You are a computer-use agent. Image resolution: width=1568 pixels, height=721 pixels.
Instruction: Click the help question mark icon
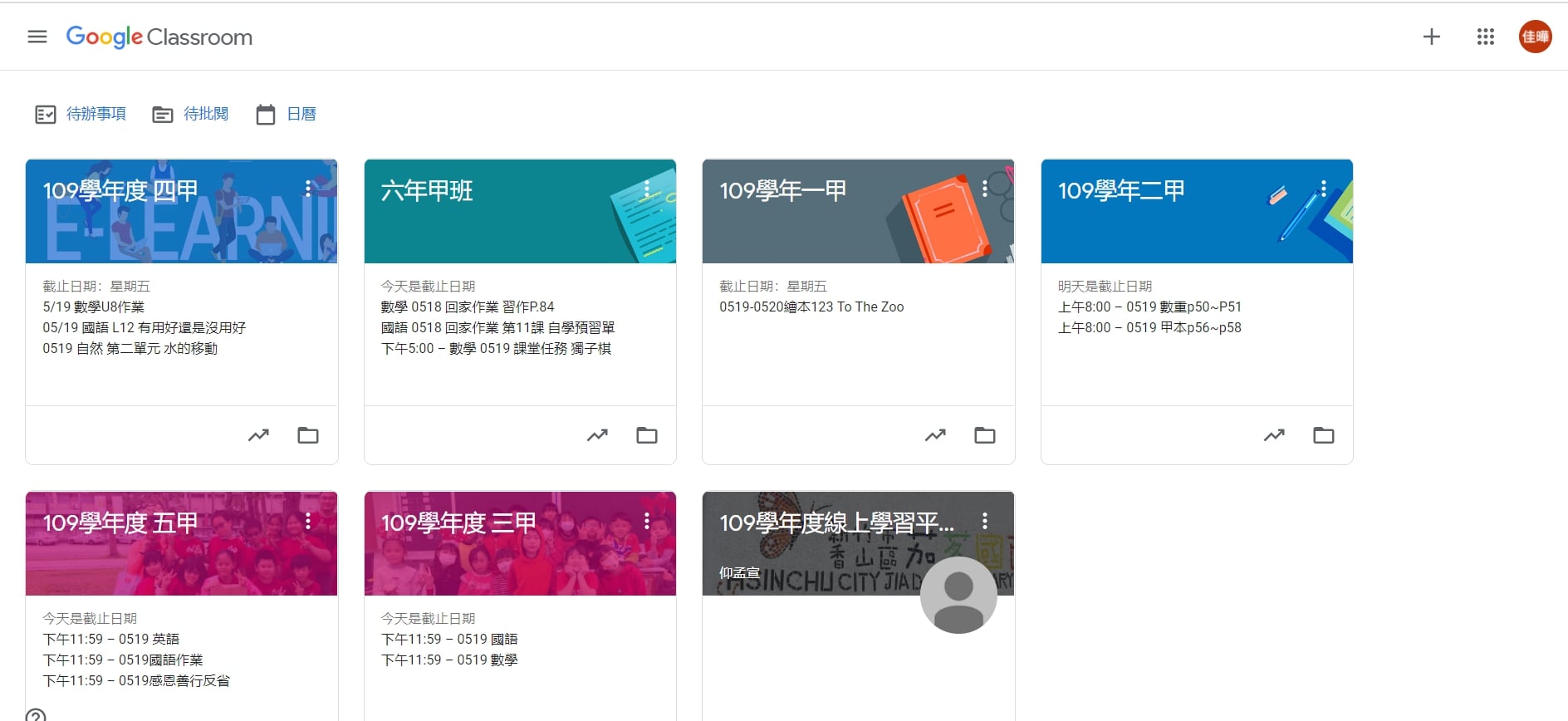pos(36,715)
